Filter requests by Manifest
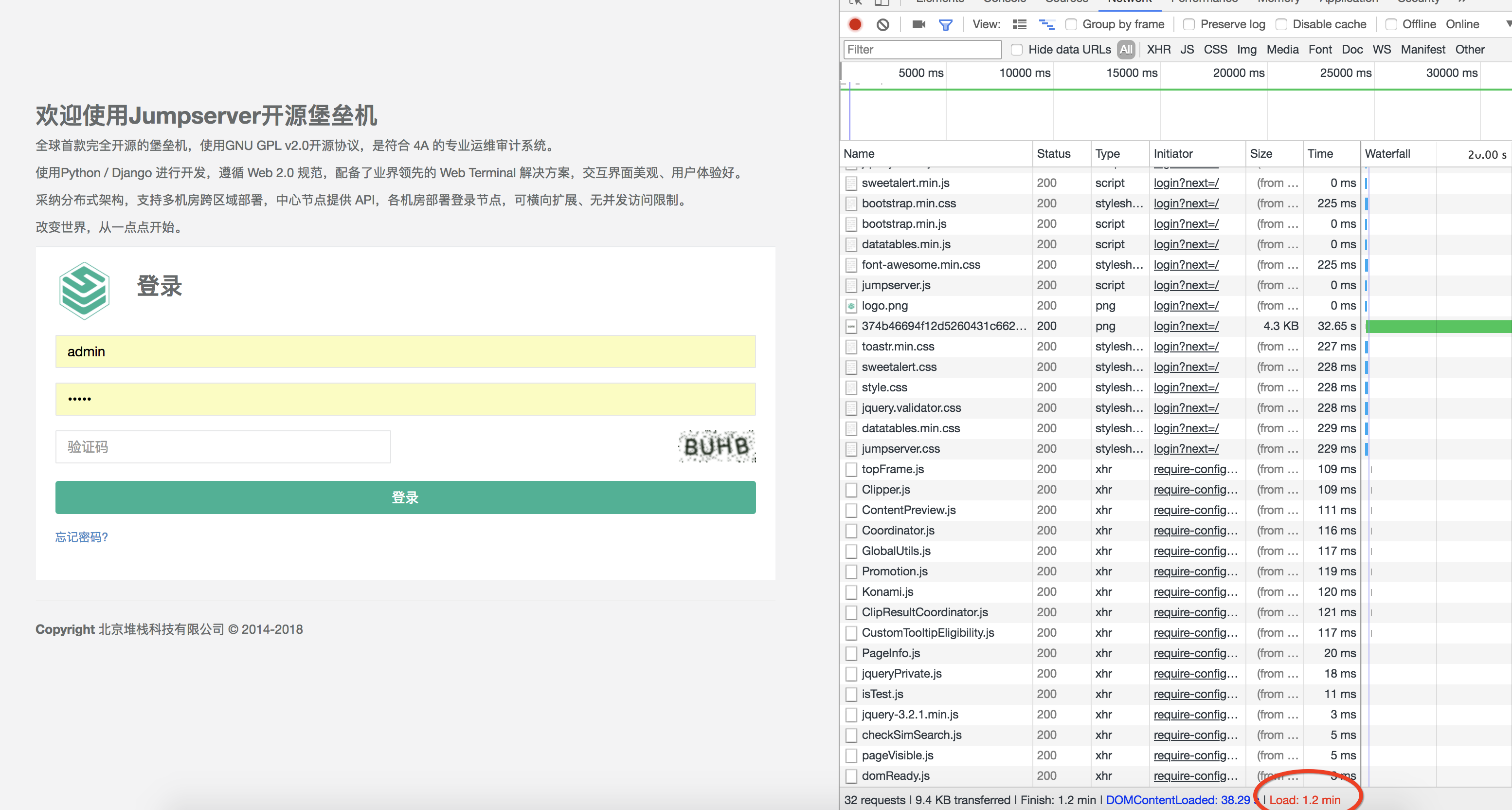The width and height of the screenshot is (1512, 810). 1423,49
